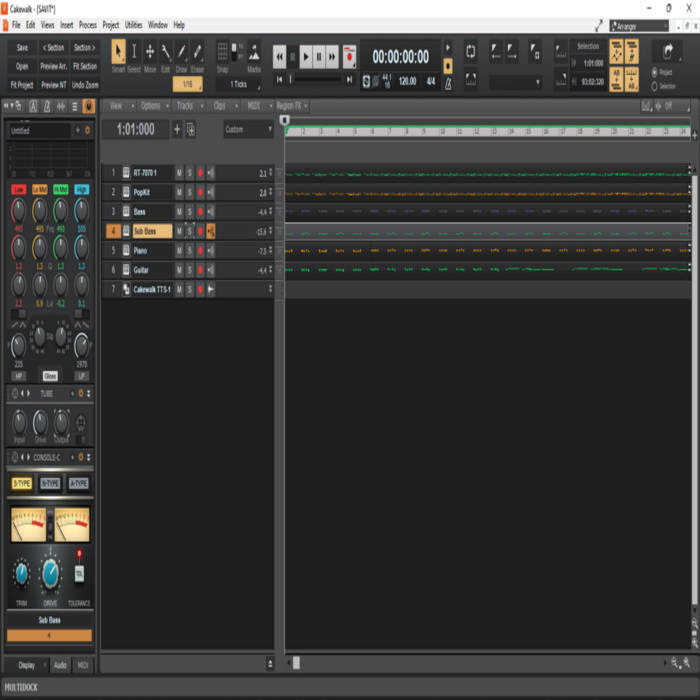Toggle the metronome icon
Image resolution: width=700 pixels, height=700 pixels.
click(448, 83)
